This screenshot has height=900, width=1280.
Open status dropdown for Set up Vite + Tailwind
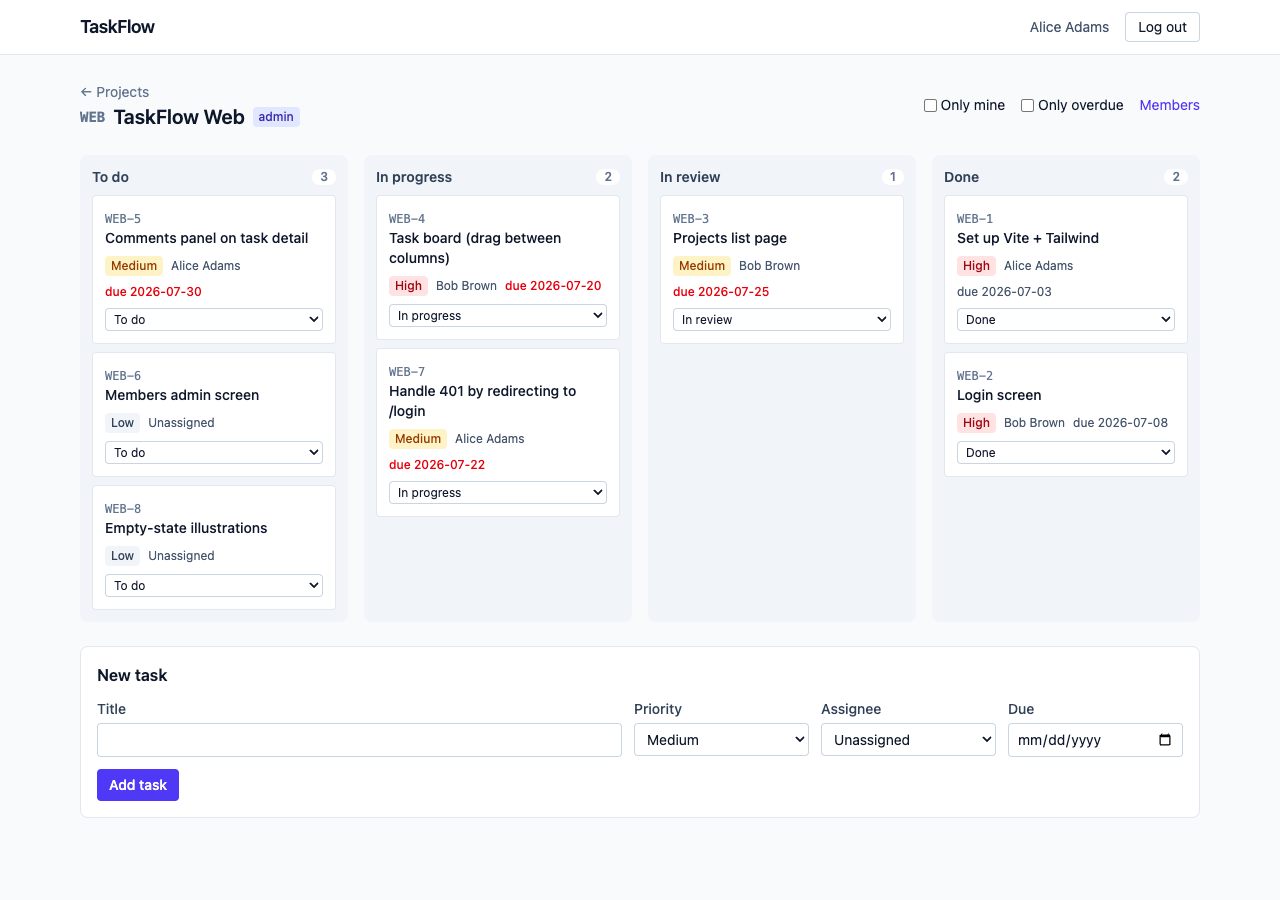[x=1066, y=320]
